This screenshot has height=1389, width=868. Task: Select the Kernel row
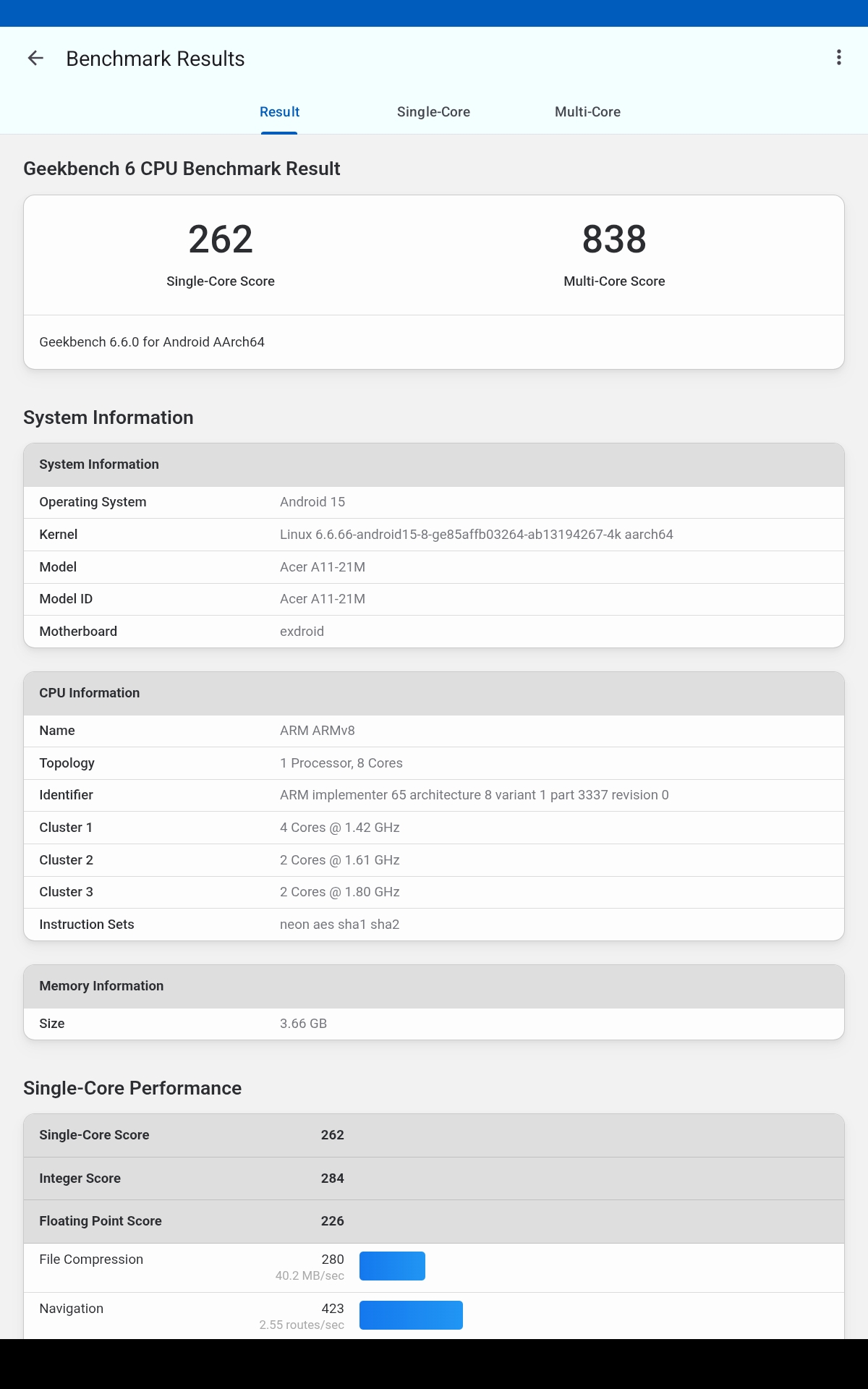tap(434, 535)
